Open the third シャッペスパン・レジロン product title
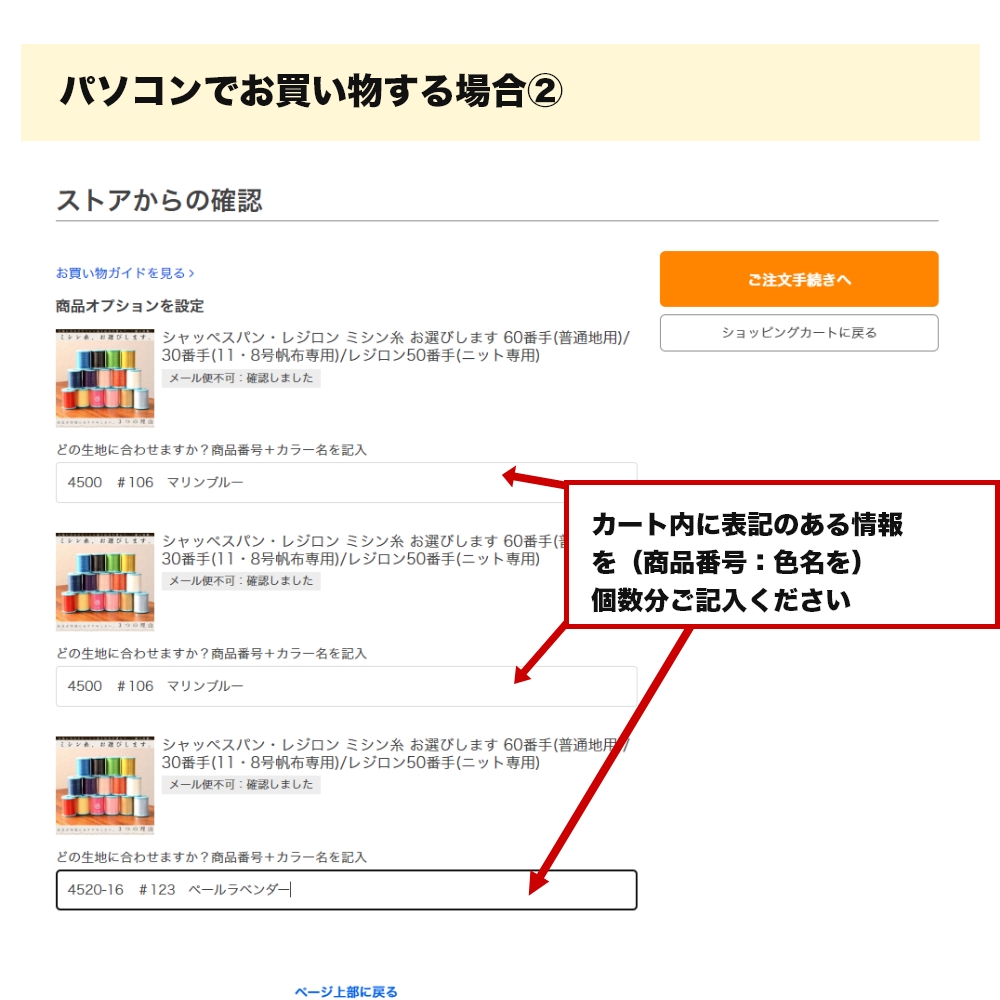This screenshot has height=1000, width=1000. 395,753
